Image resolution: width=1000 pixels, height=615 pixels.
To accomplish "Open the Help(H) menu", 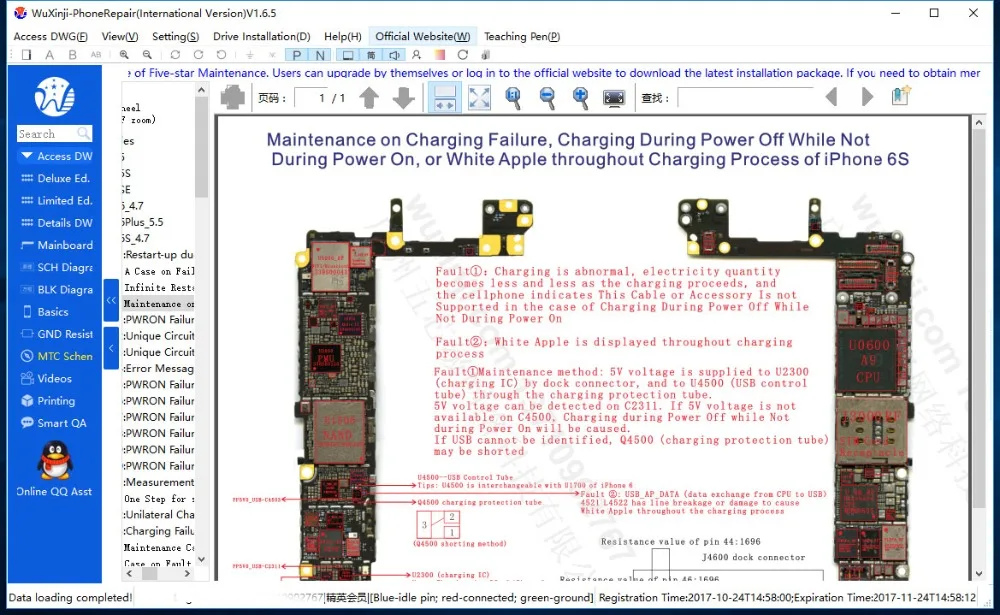I will [x=342, y=36].
